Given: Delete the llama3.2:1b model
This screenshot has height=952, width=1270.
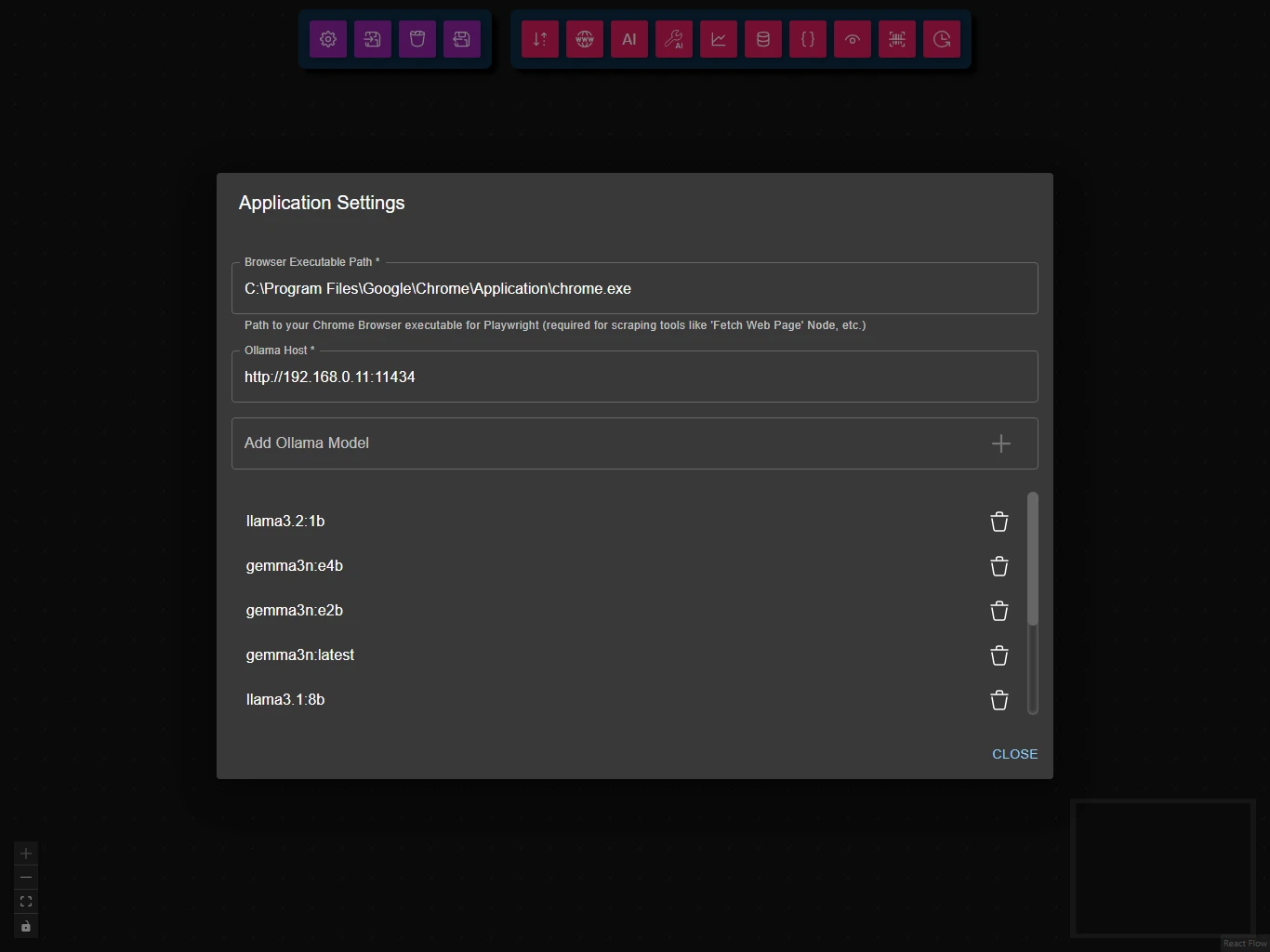Looking at the screenshot, I should click(x=999, y=522).
